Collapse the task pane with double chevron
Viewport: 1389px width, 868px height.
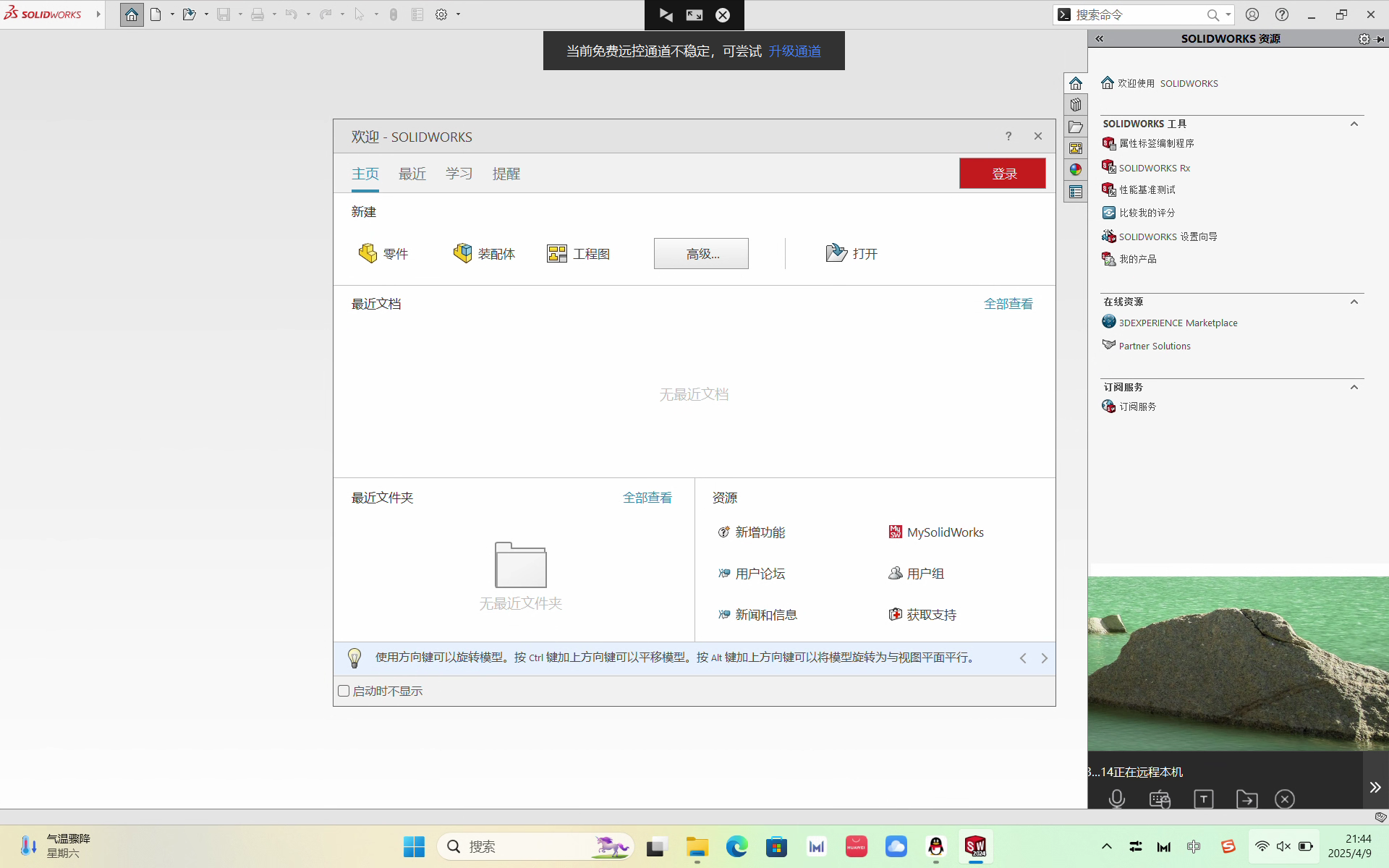coord(1100,39)
